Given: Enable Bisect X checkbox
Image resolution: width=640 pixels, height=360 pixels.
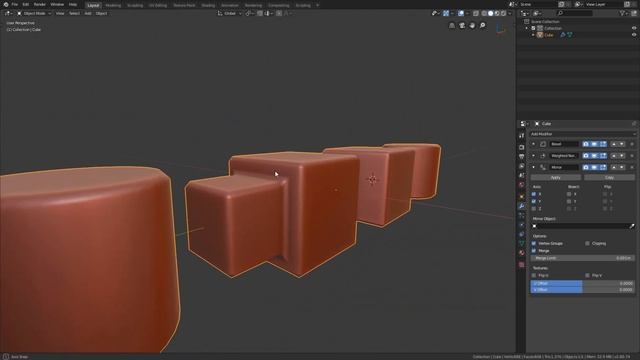Looking at the screenshot, I should [x=569, y=194].
